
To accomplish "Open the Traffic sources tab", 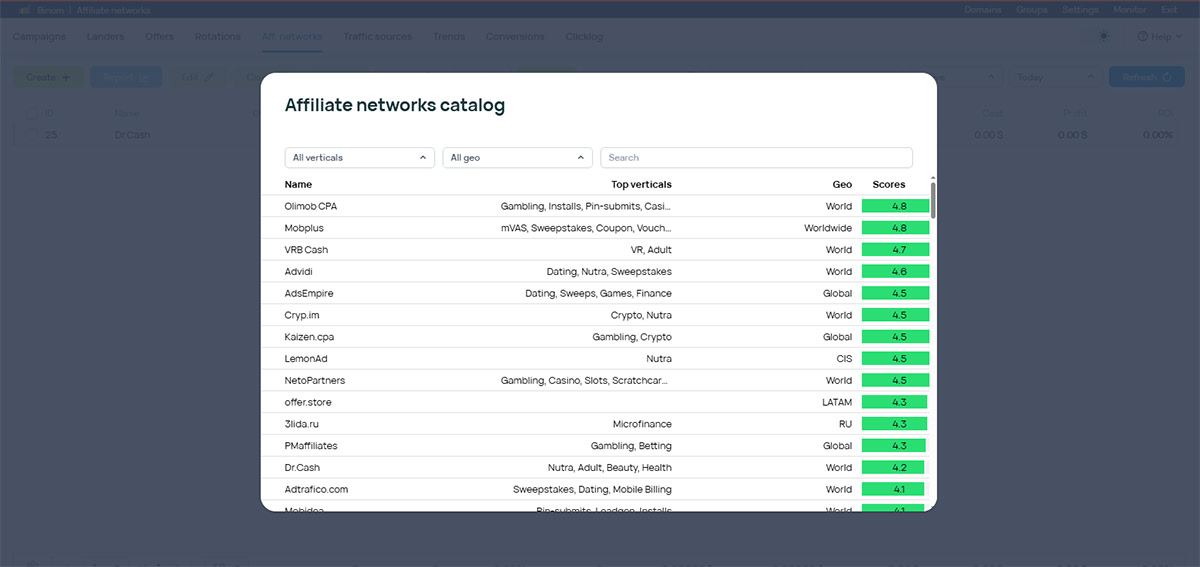I will point(377,37).
